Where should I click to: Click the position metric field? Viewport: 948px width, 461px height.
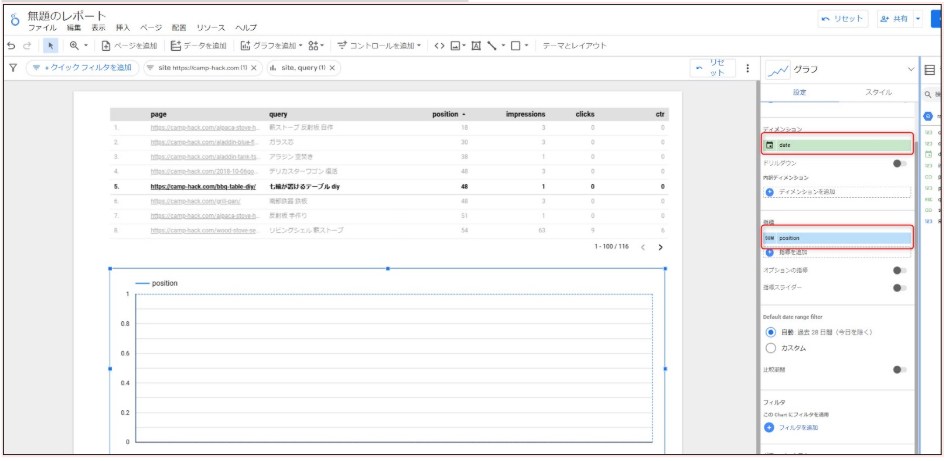click(x=837, y=238)
